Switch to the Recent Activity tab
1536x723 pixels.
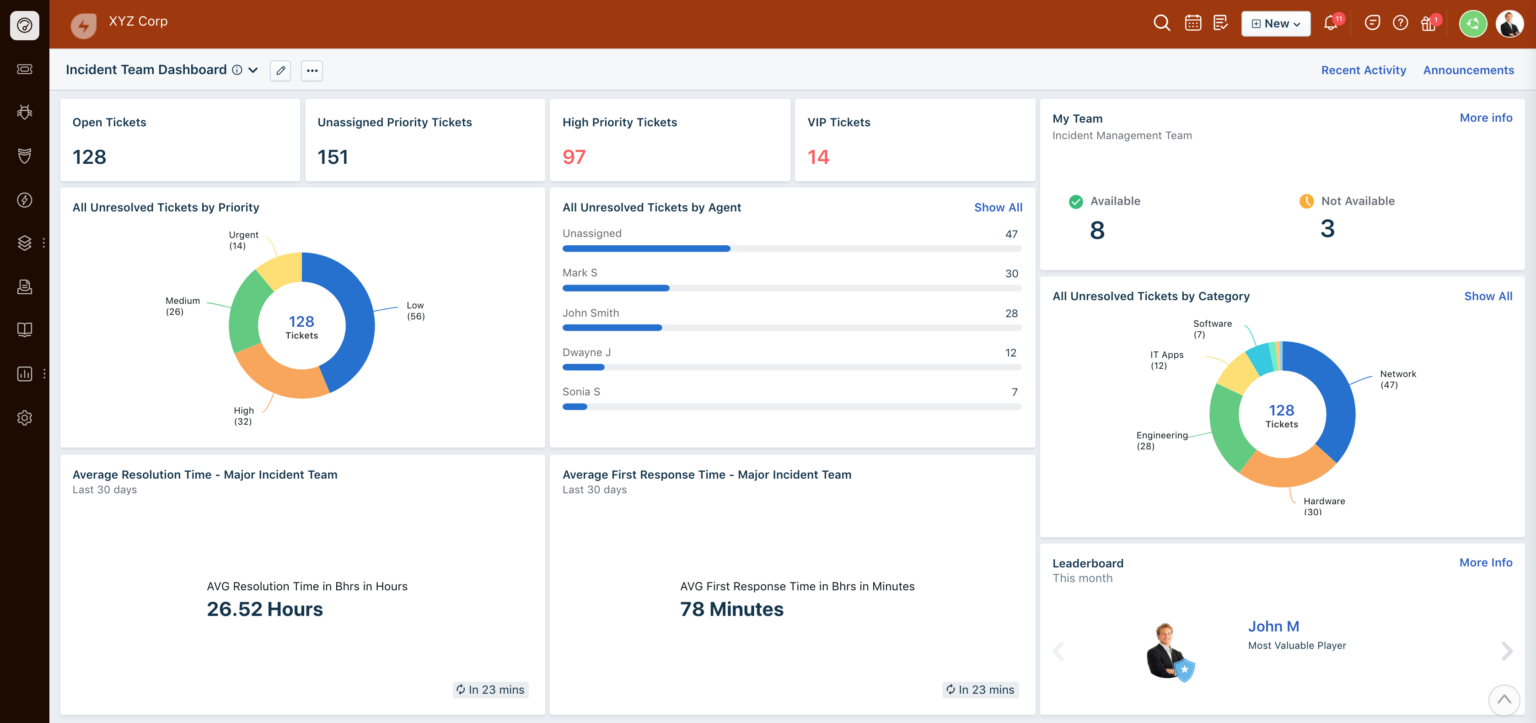(x=1363, y=70)
